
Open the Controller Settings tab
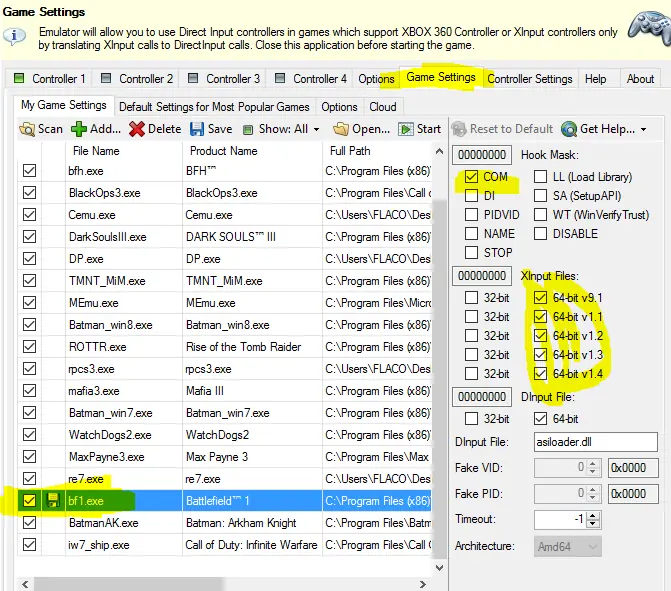point(529,79)
